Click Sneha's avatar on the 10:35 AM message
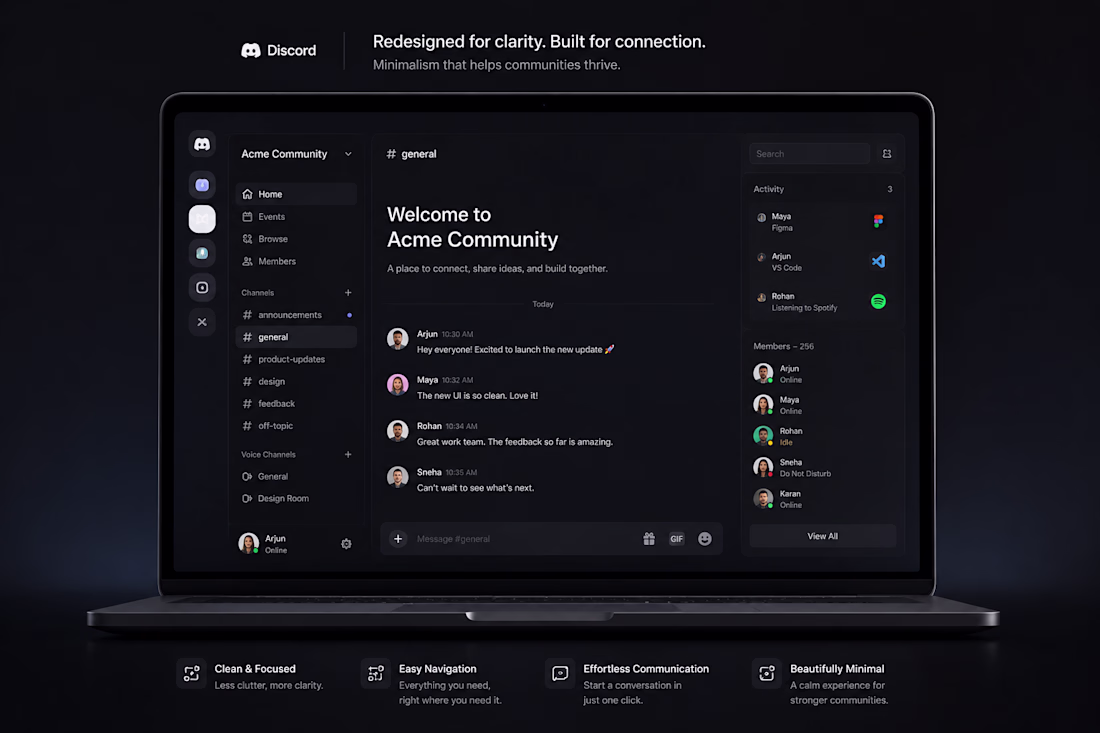This screenshot has width=1100, height=733. tap(398, 477)
